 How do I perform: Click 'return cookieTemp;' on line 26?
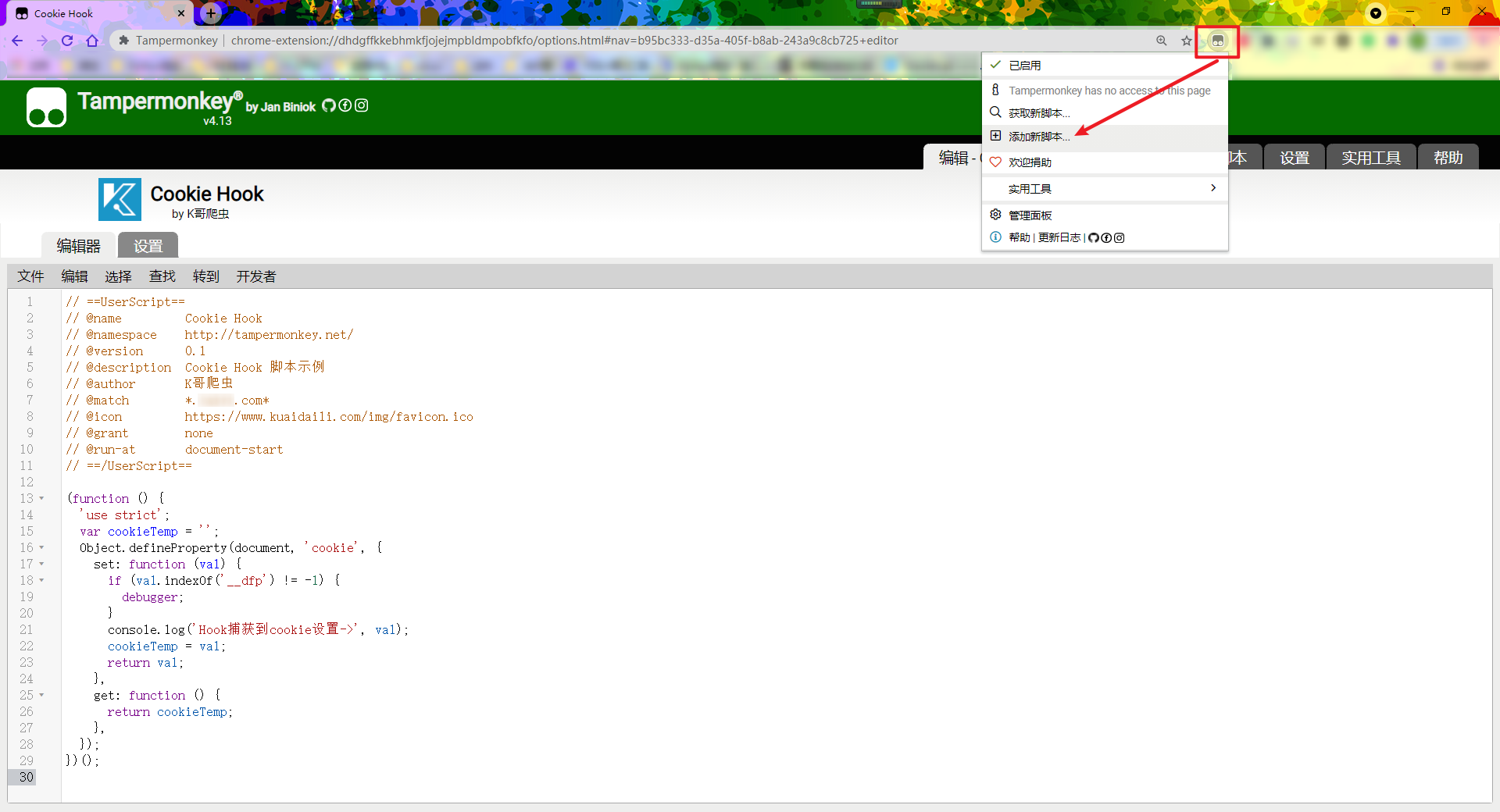(170, 712)
